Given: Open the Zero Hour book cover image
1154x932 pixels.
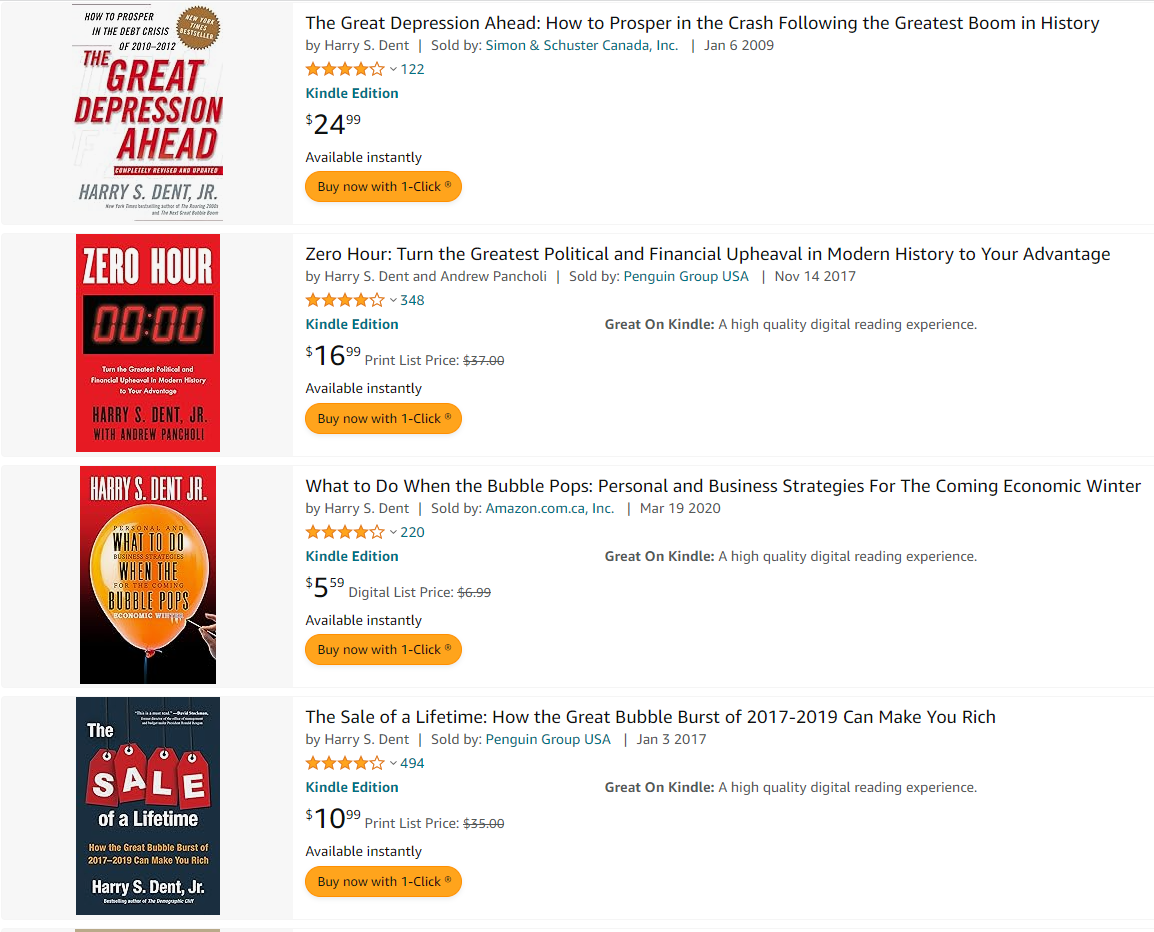Looking at the screenshot, I should pyautogui.click(x=148, y=343).
